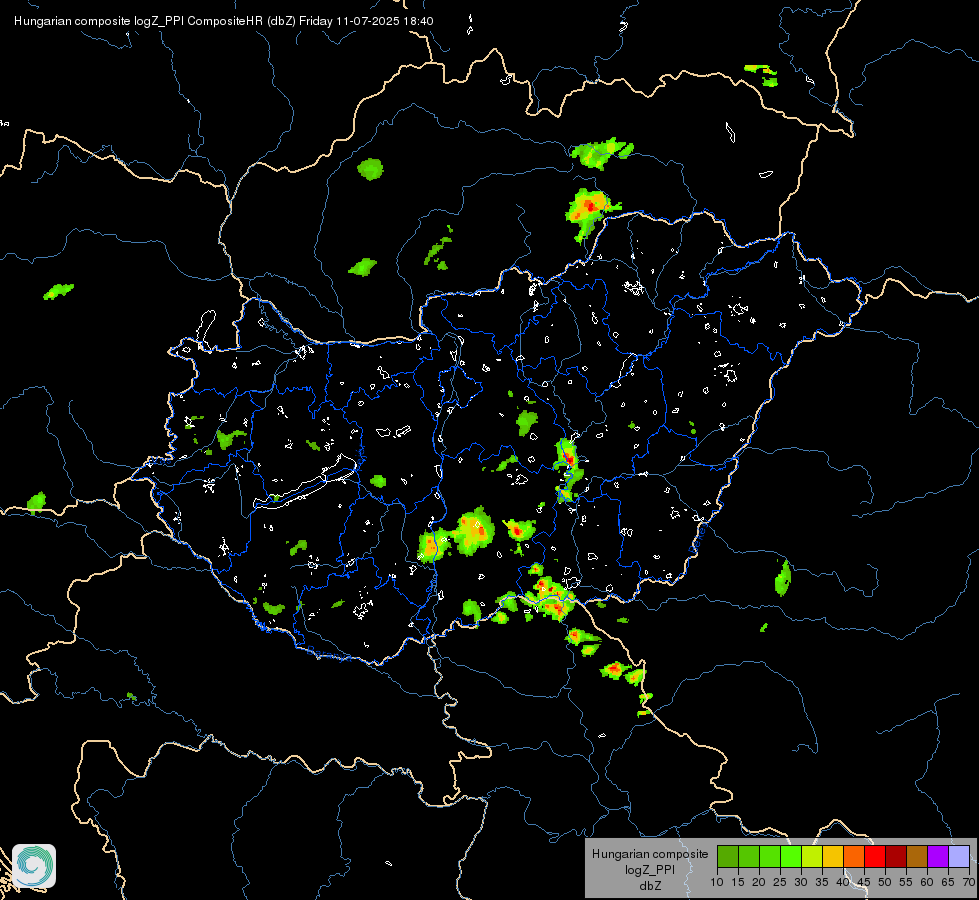979x900 pixels.
Task: Click the '45' legend scale value
Action: pos(864,882)
